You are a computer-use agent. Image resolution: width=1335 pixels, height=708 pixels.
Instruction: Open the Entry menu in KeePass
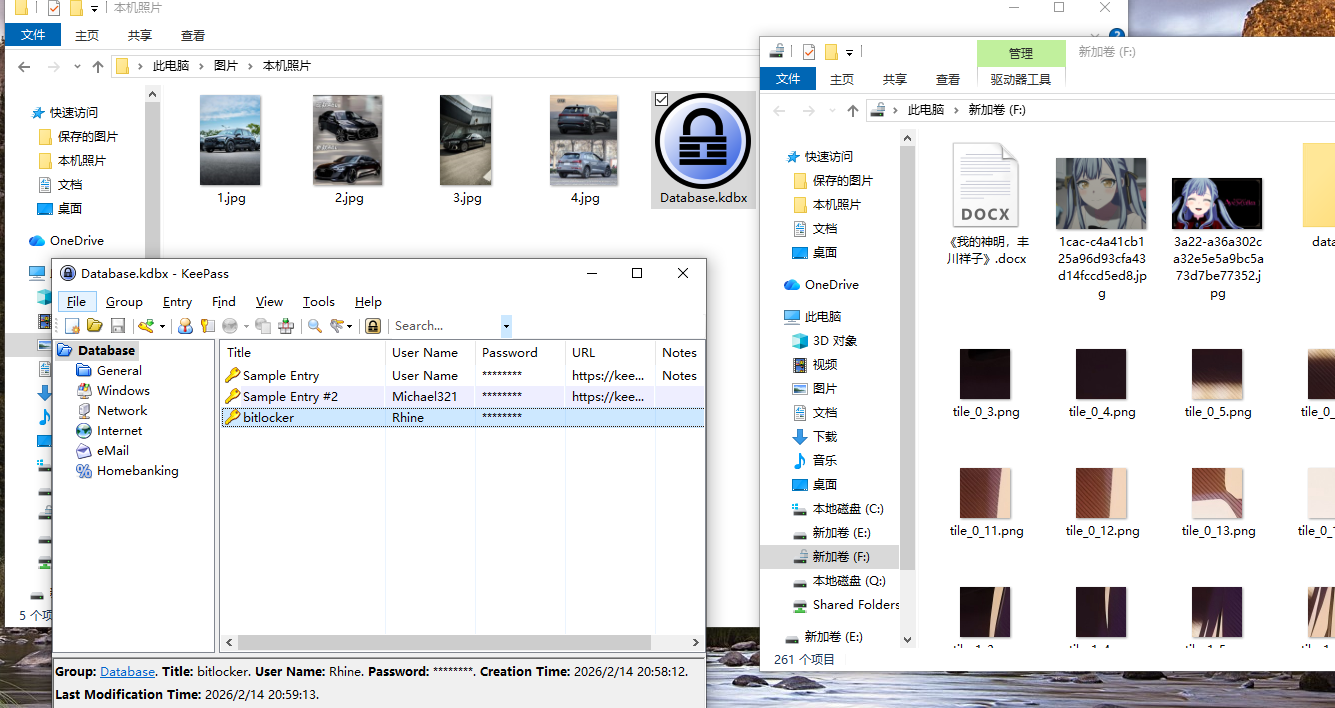coord(177,301)
